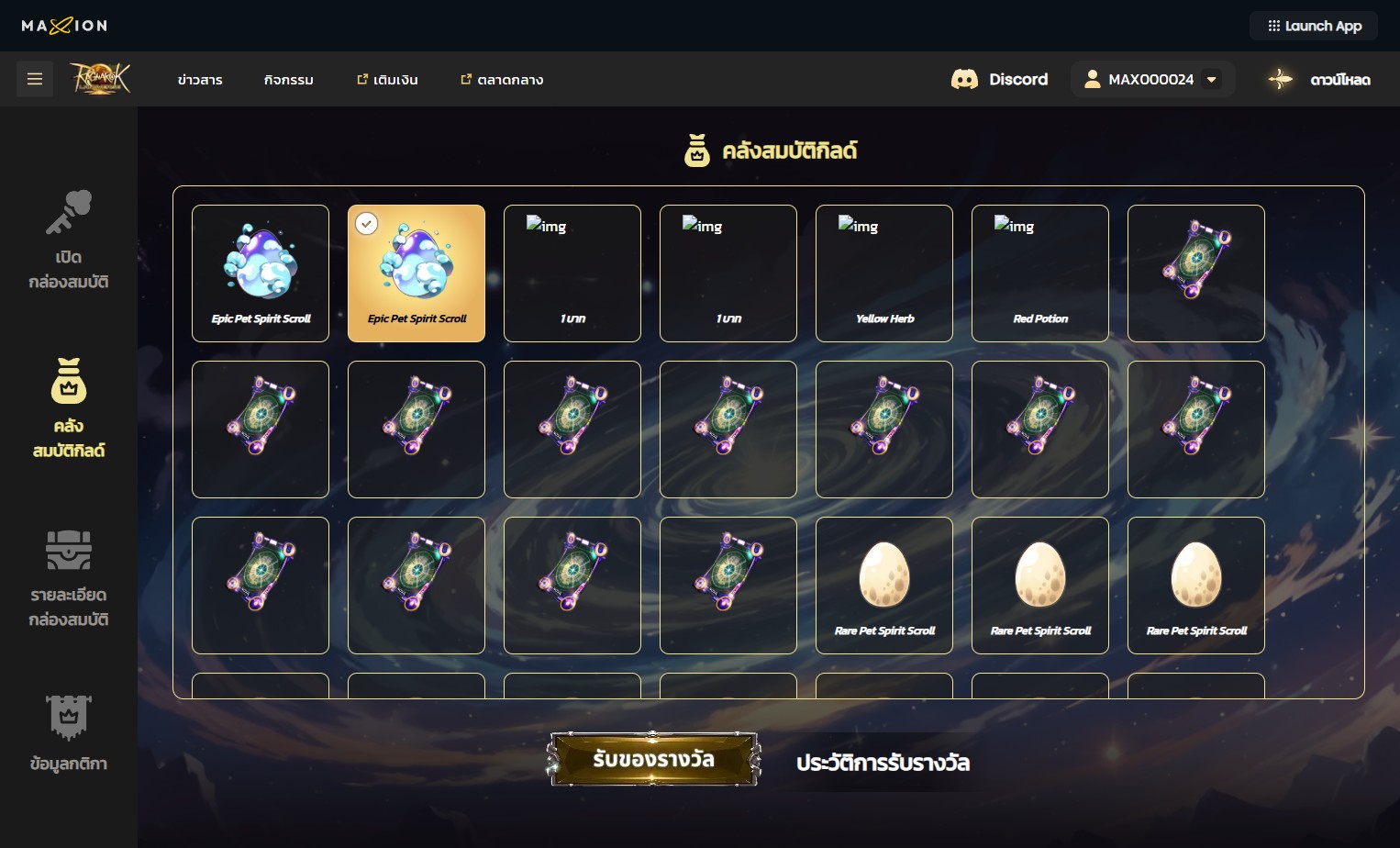Click the Launch App grid icon
This screenshot has height=848, width=1400.
point(1274,26)
